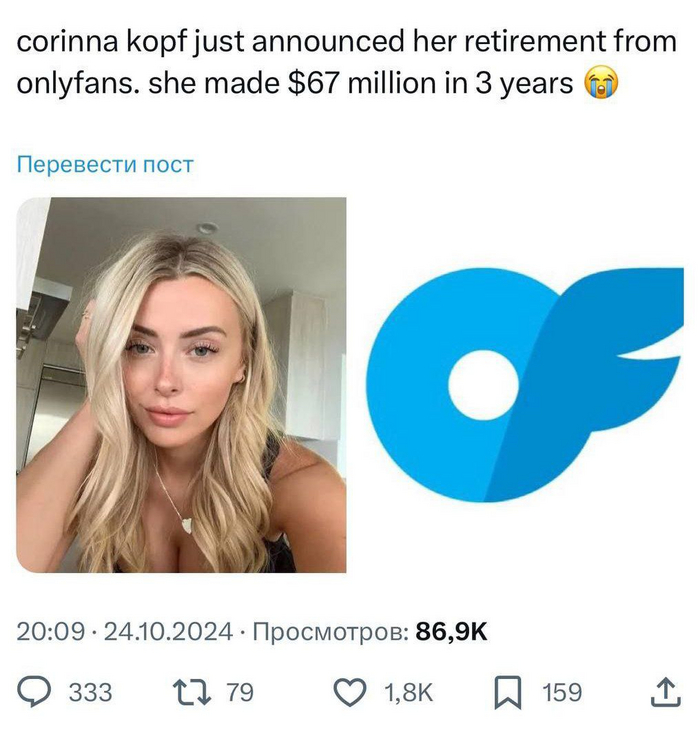Repost using the retweet arrows icon

click(x=192, y=692)
